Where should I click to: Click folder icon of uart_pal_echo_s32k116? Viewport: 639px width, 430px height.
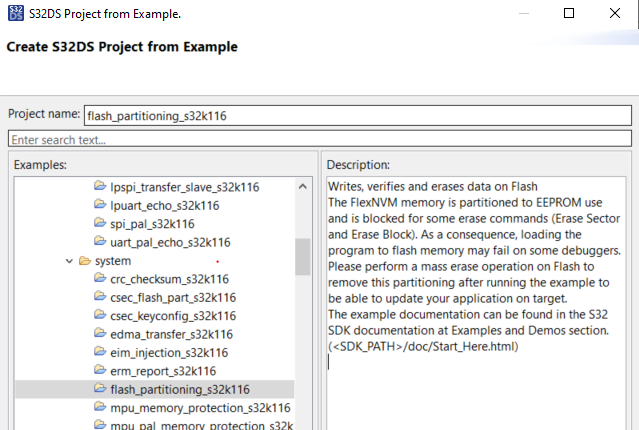pyautogui.click(x=100, y=241)
